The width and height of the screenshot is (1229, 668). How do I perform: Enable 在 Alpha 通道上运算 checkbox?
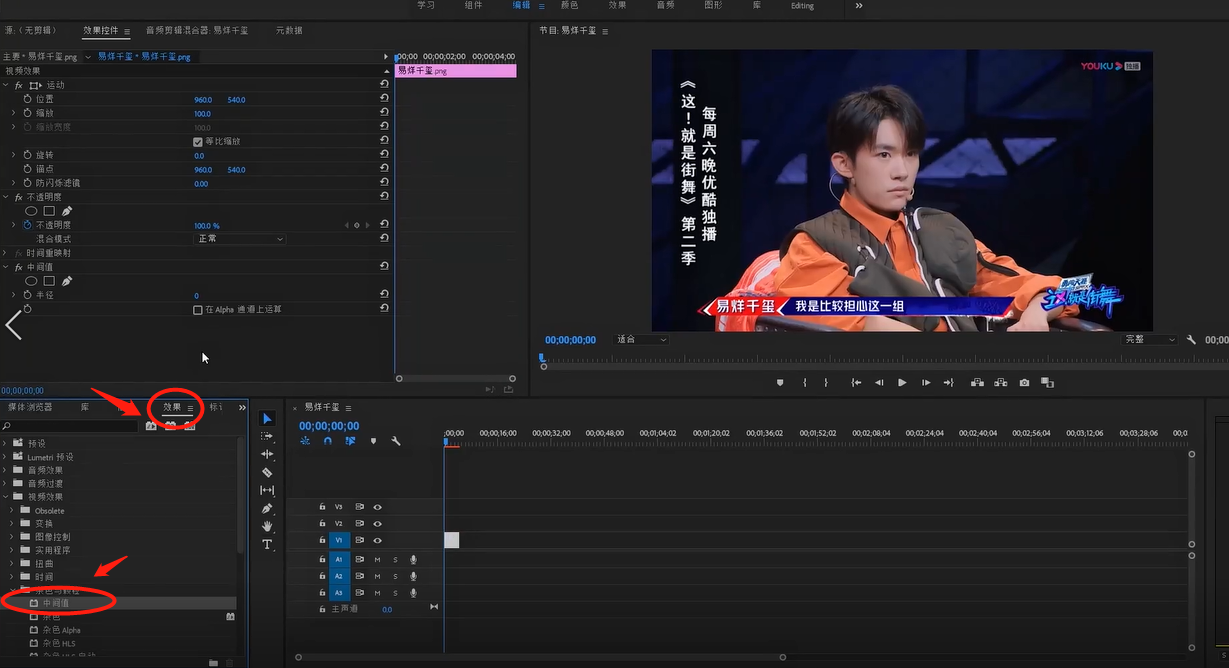click(198, 310)
